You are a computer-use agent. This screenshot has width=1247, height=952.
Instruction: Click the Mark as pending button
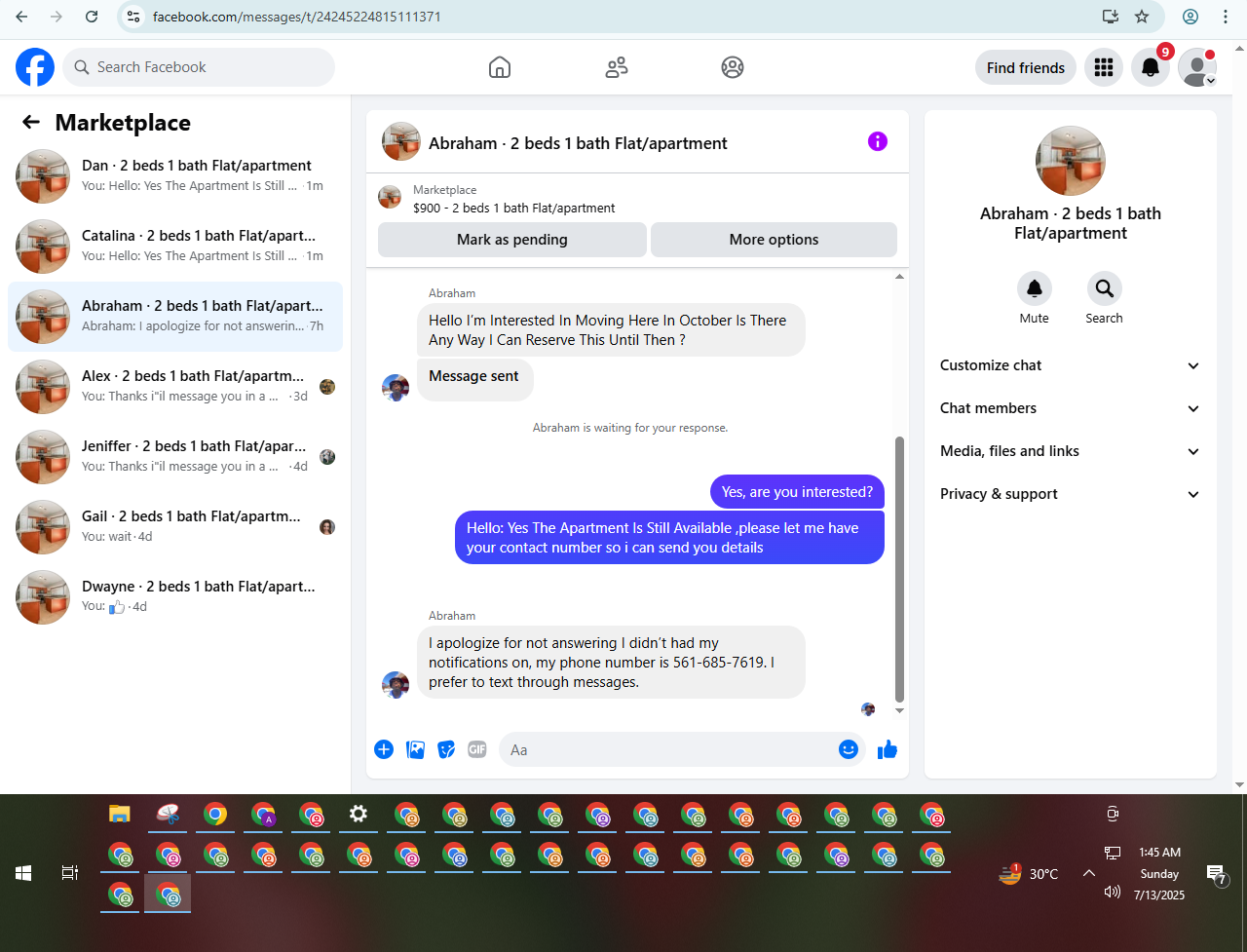point(511,240)
